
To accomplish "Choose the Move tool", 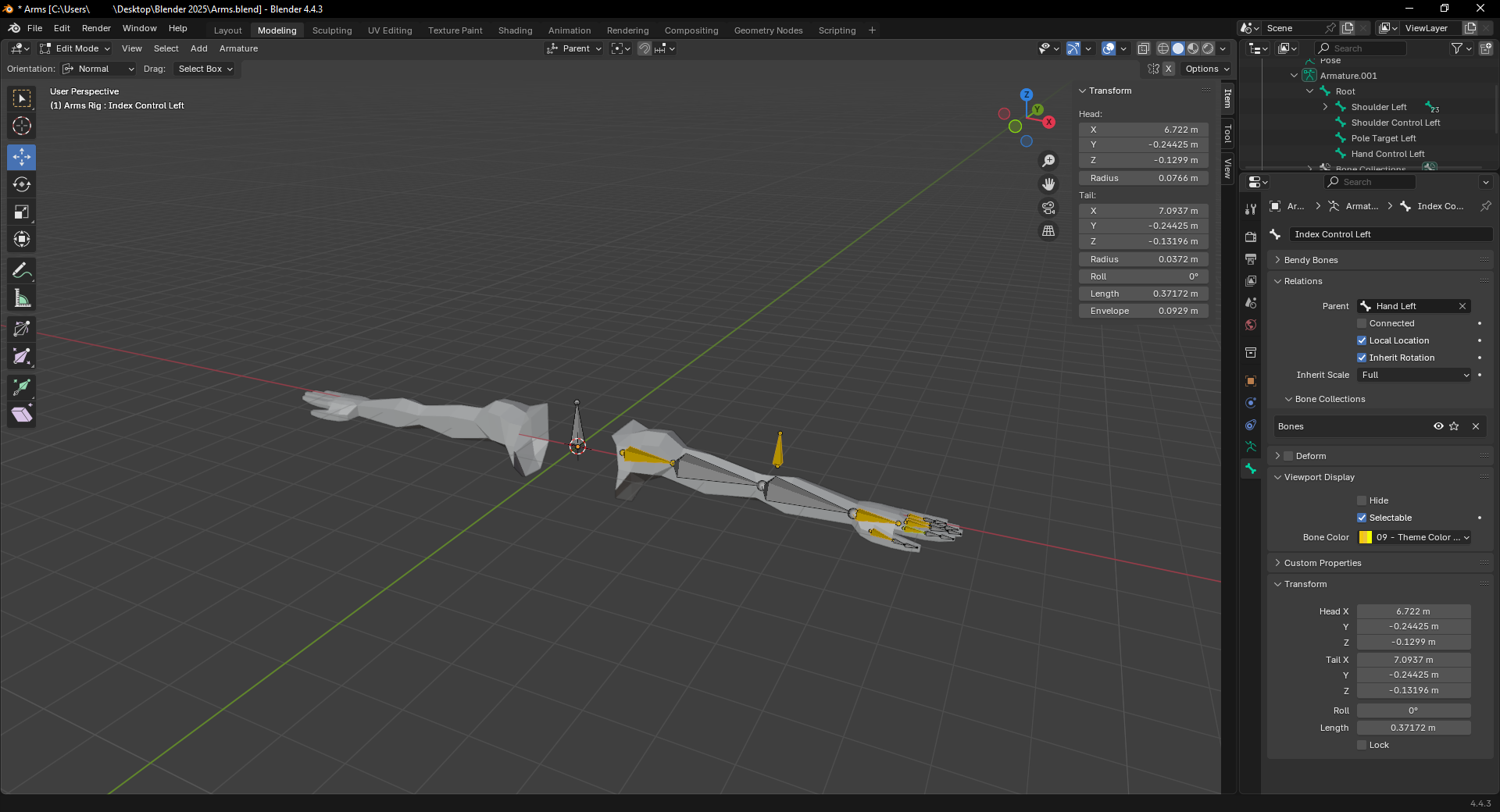I will click(22, 157).
